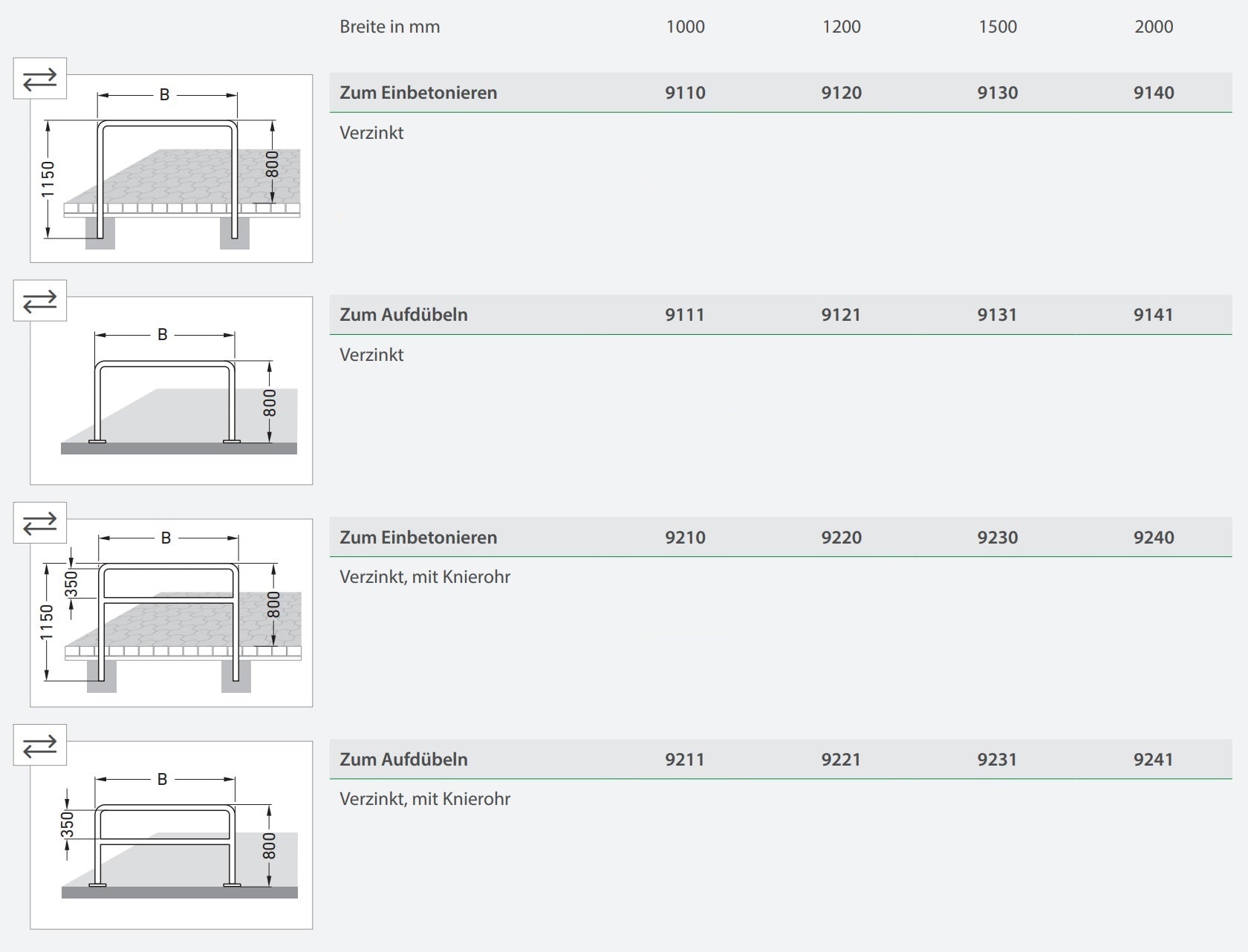Open the 1150 mm concrete-in barrier drawing

pyautogui.click(x=172, y=169)
